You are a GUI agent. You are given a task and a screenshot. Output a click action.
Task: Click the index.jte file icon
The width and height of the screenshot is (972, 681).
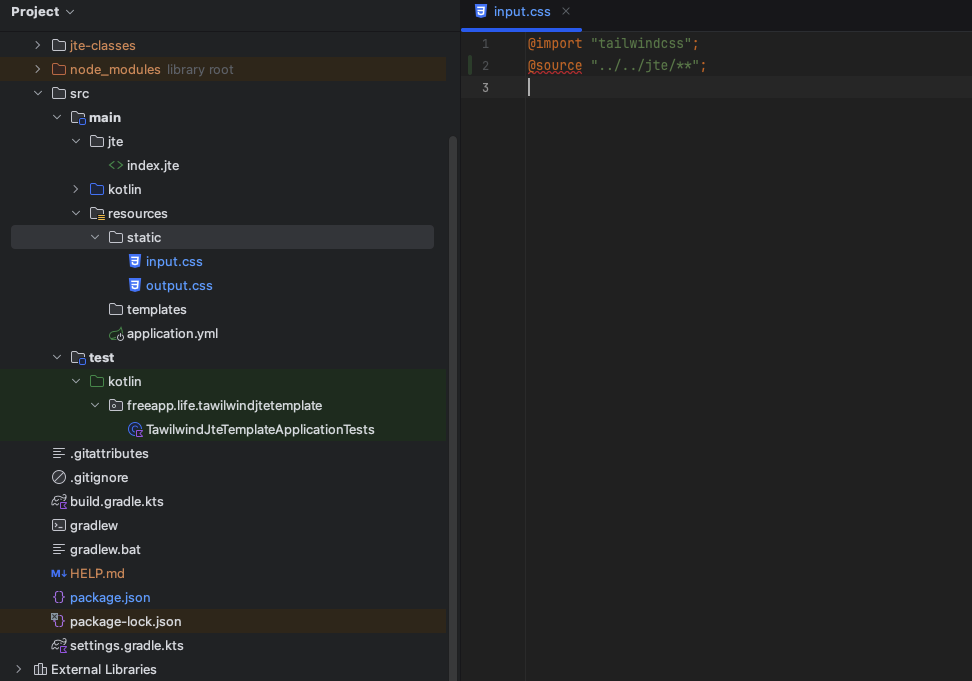click(x=116, y=165)
